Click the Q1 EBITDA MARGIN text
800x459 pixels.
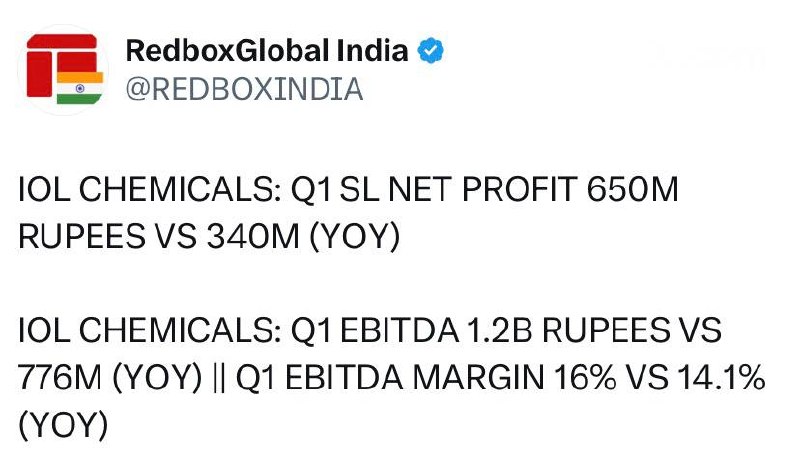(390, 378)
